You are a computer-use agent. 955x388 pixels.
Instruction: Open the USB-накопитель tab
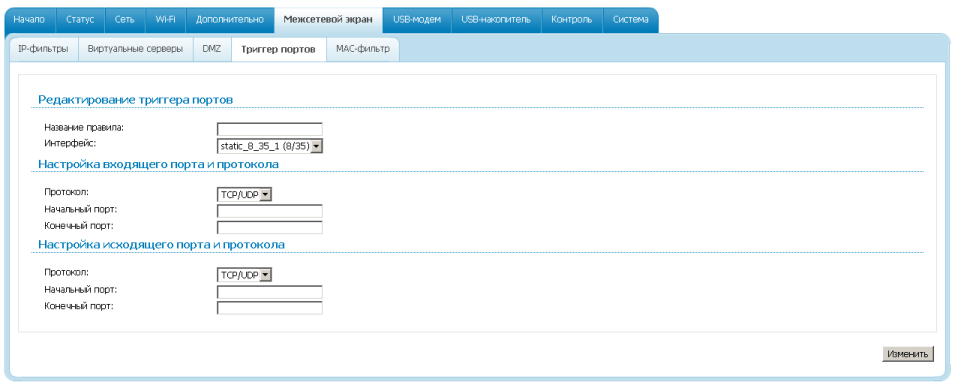(x=496, y=20)
